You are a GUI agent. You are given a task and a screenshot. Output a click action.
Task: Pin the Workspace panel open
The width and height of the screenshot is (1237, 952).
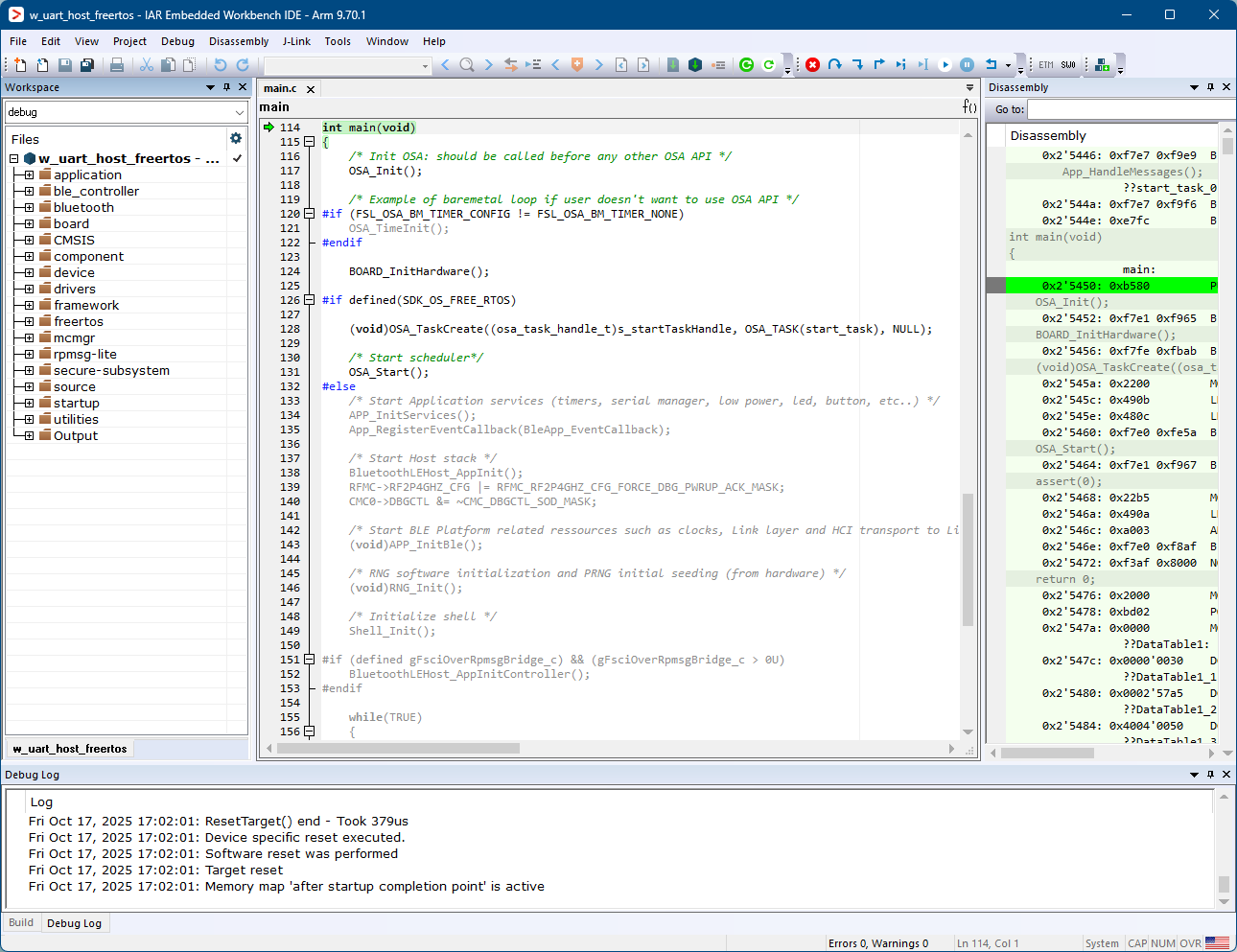(226, 87)
